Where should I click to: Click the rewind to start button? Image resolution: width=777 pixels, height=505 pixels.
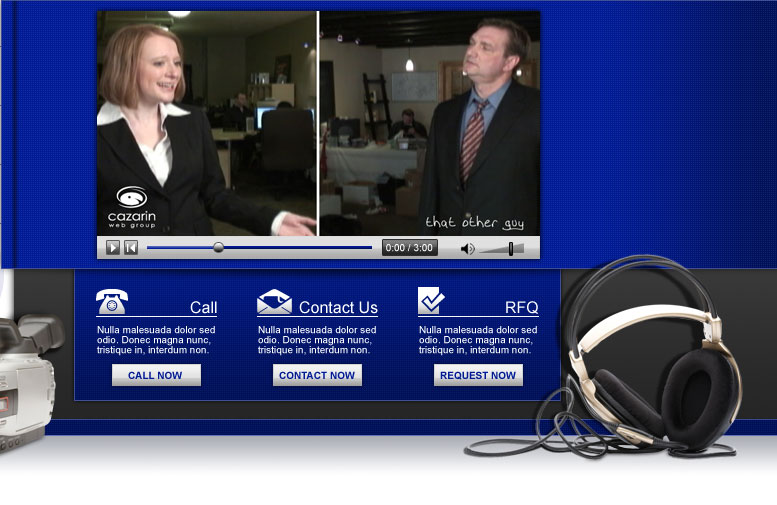pyautogui.click(x=130, y=248)
